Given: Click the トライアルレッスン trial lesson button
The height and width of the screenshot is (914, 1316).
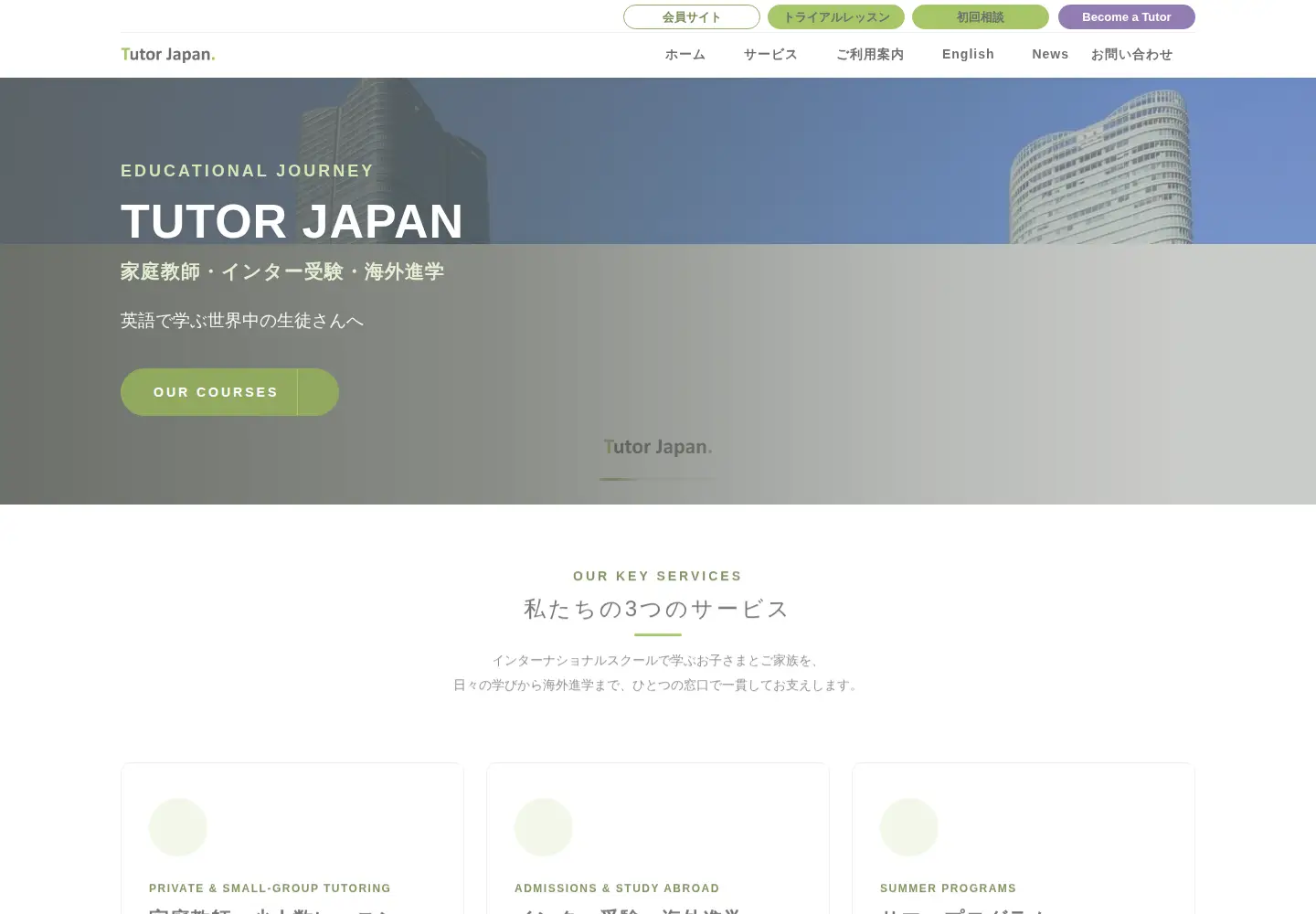Looking at the screenshot, I should 836,17.
